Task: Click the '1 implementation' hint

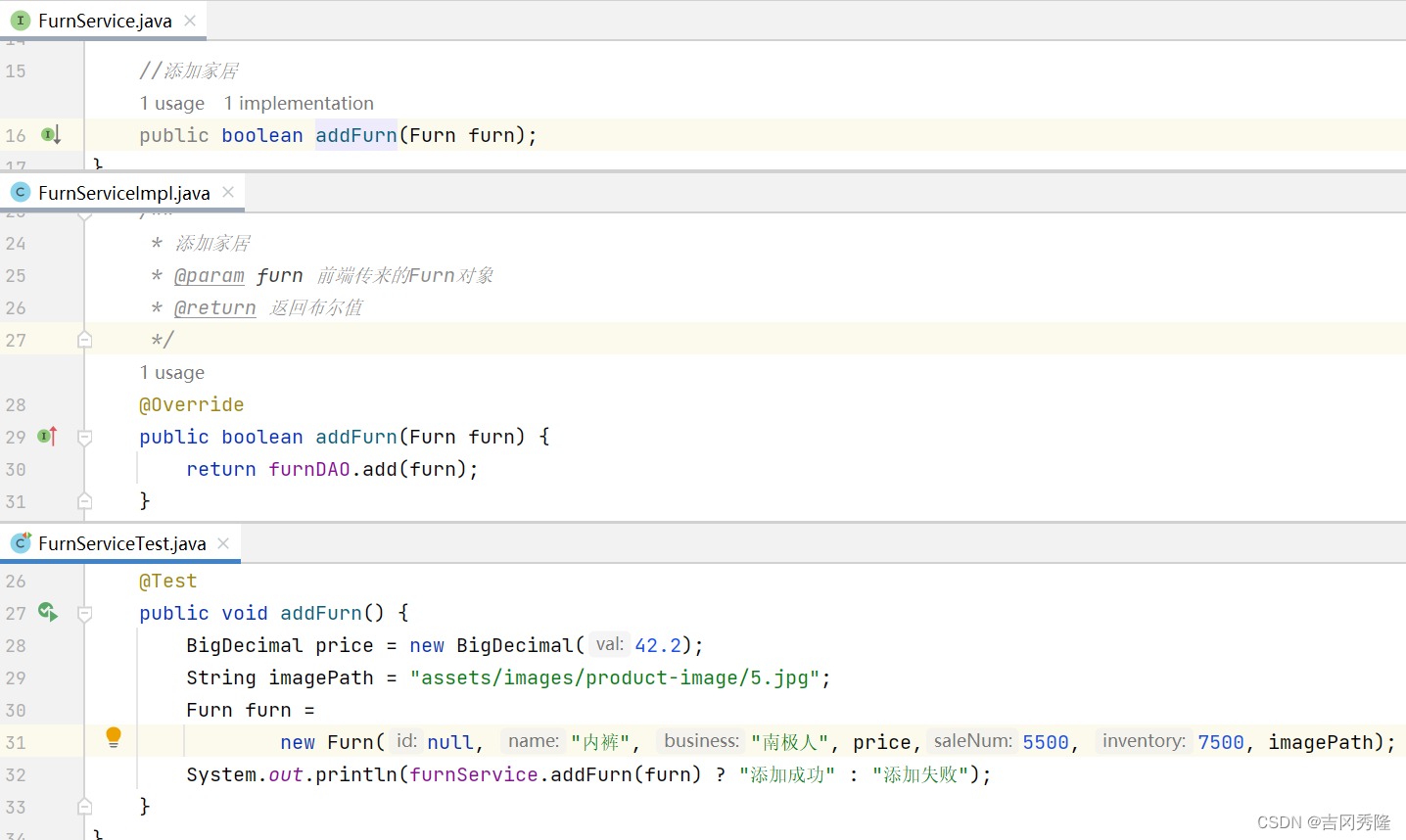Action: coord(299,103)
